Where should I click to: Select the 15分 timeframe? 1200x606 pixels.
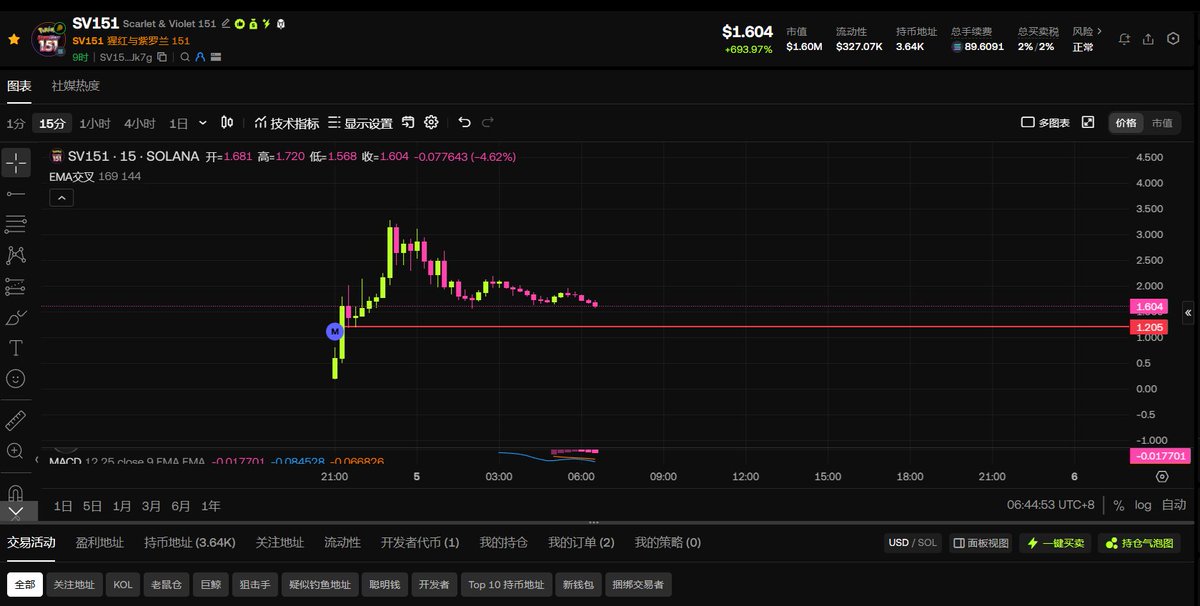[x=52, y=123]
